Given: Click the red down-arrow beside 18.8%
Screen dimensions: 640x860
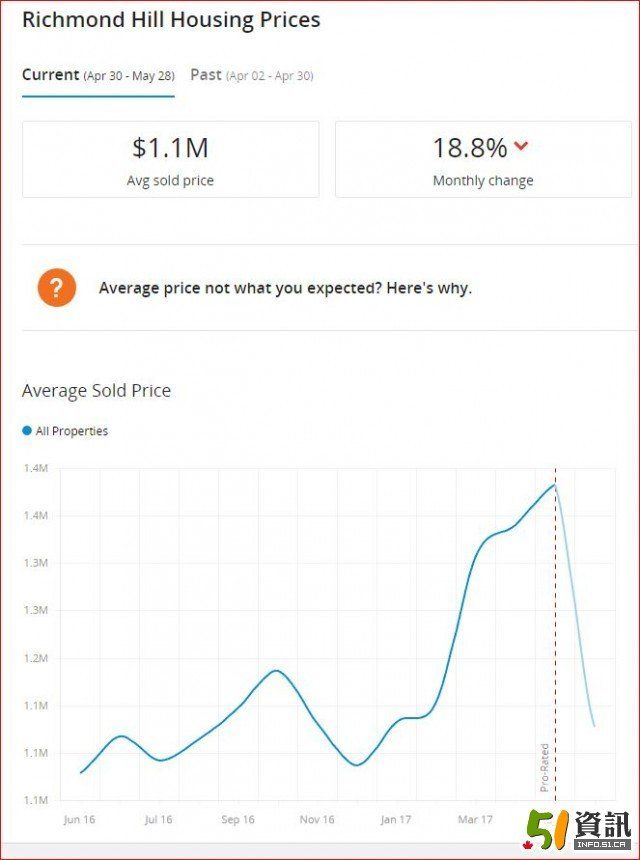Looking at the screenshot, I should point(520,147).
